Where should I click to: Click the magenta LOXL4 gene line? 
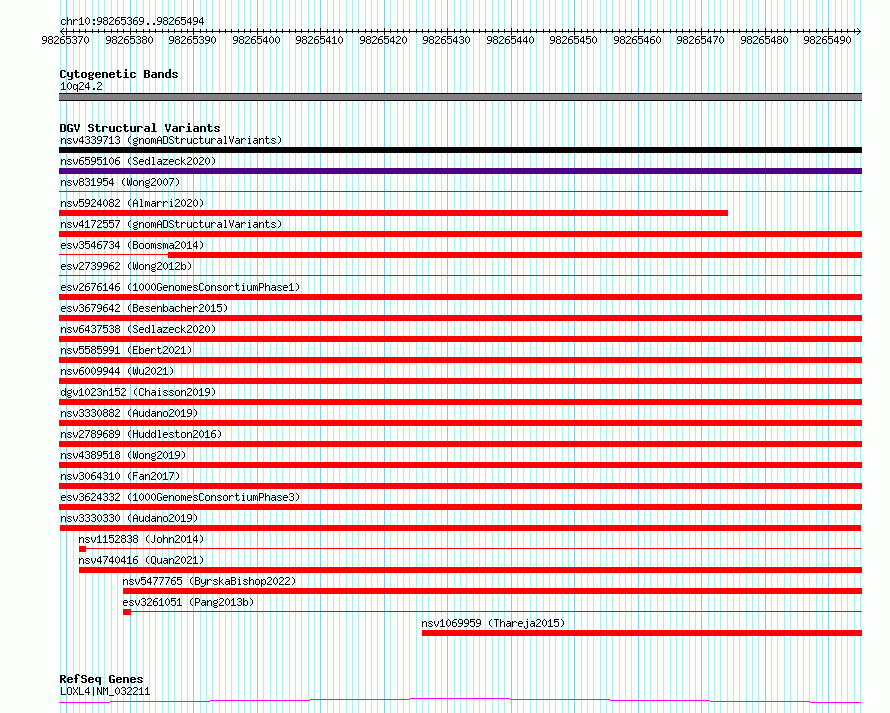tap(460, 701)
